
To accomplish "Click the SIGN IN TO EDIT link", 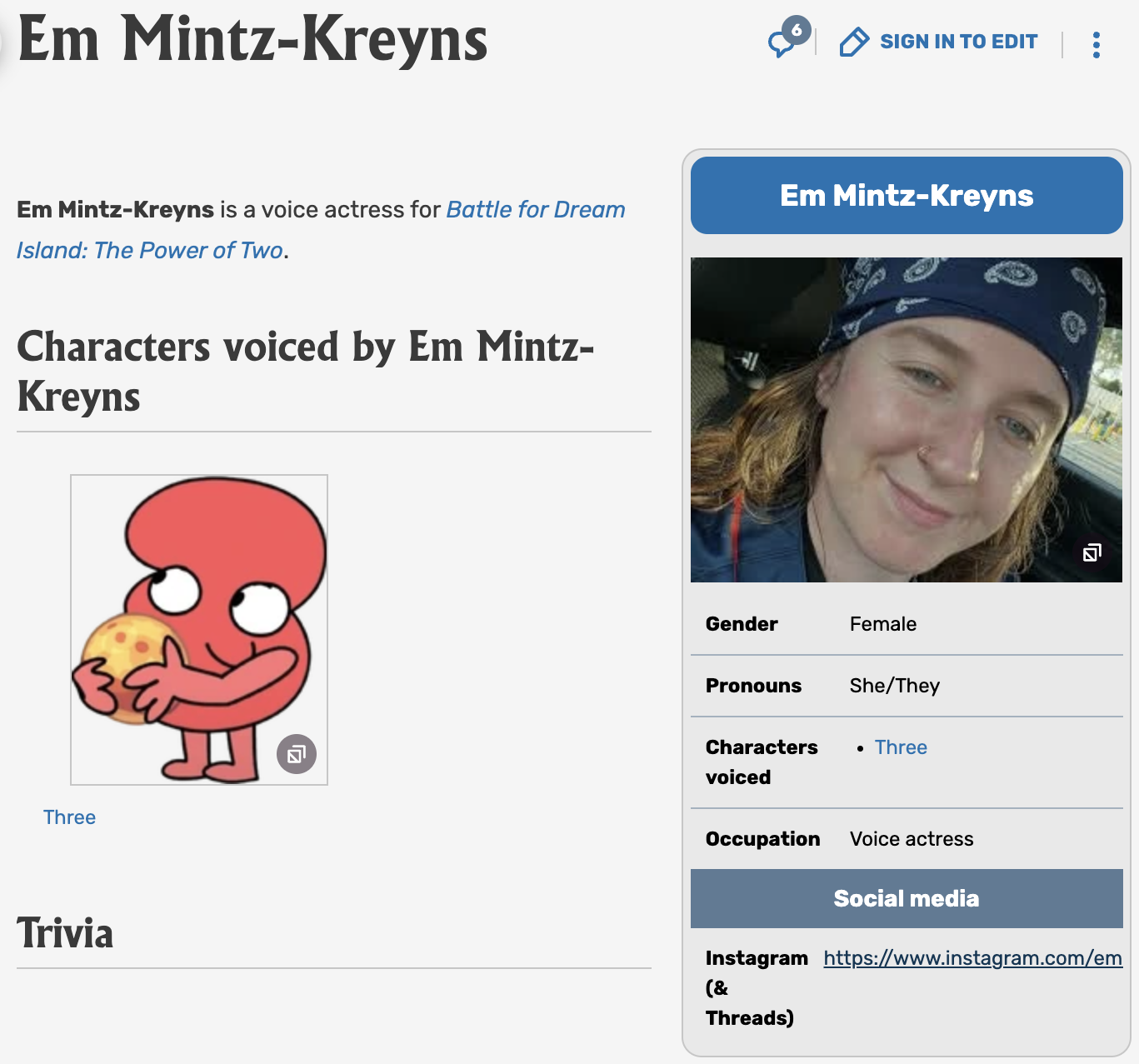I will click(959, 42).
